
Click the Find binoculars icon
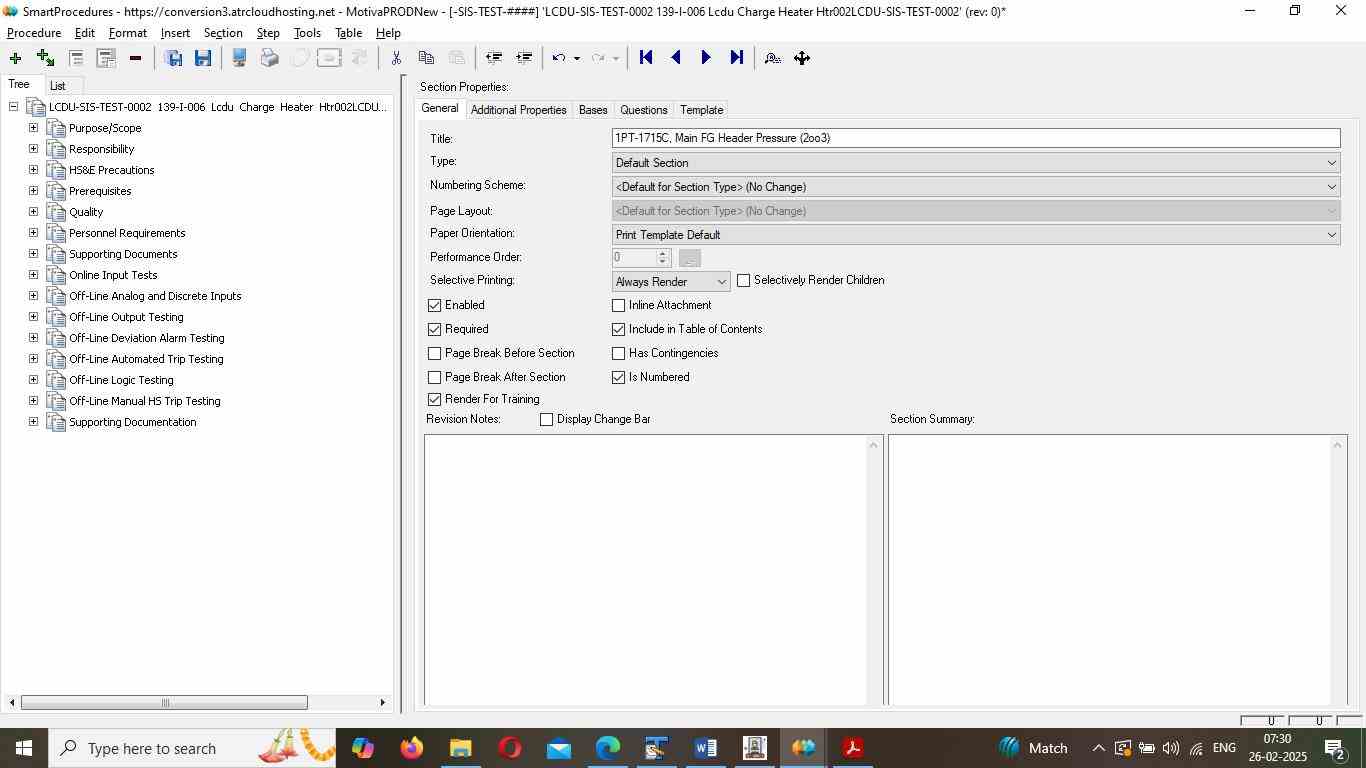coord(772,58)
